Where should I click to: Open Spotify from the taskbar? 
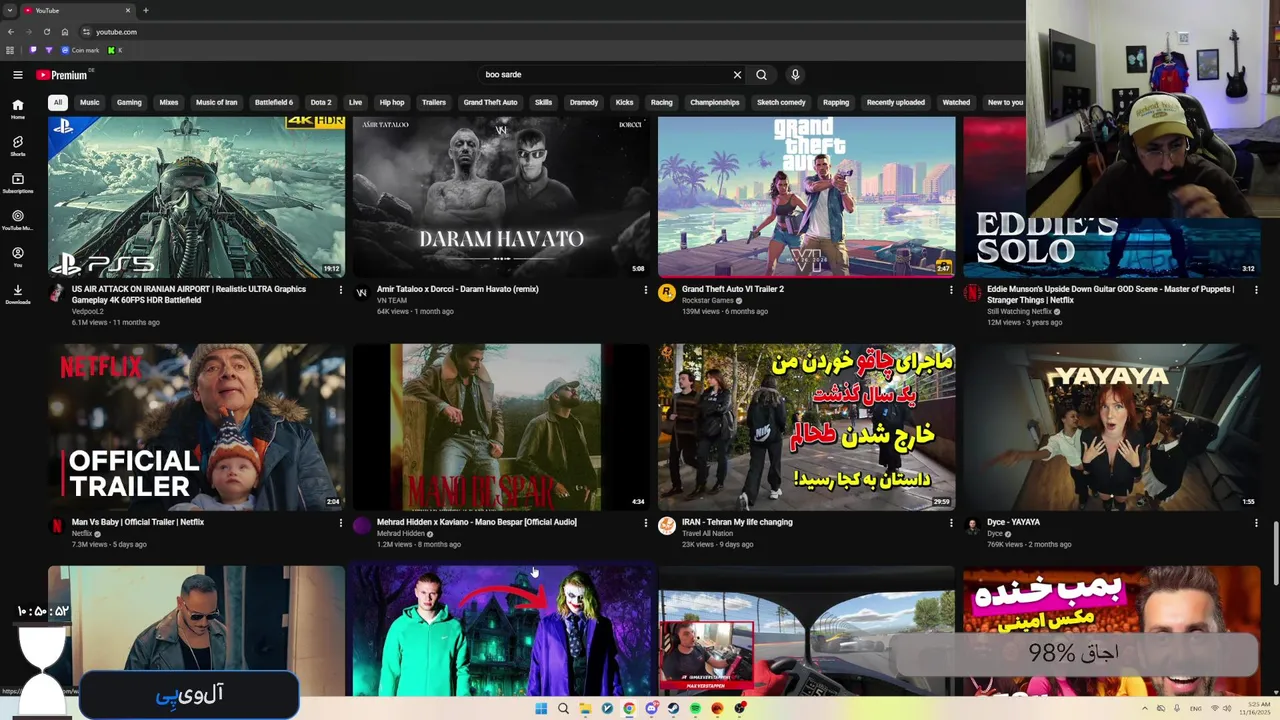[x=695, y=708]
